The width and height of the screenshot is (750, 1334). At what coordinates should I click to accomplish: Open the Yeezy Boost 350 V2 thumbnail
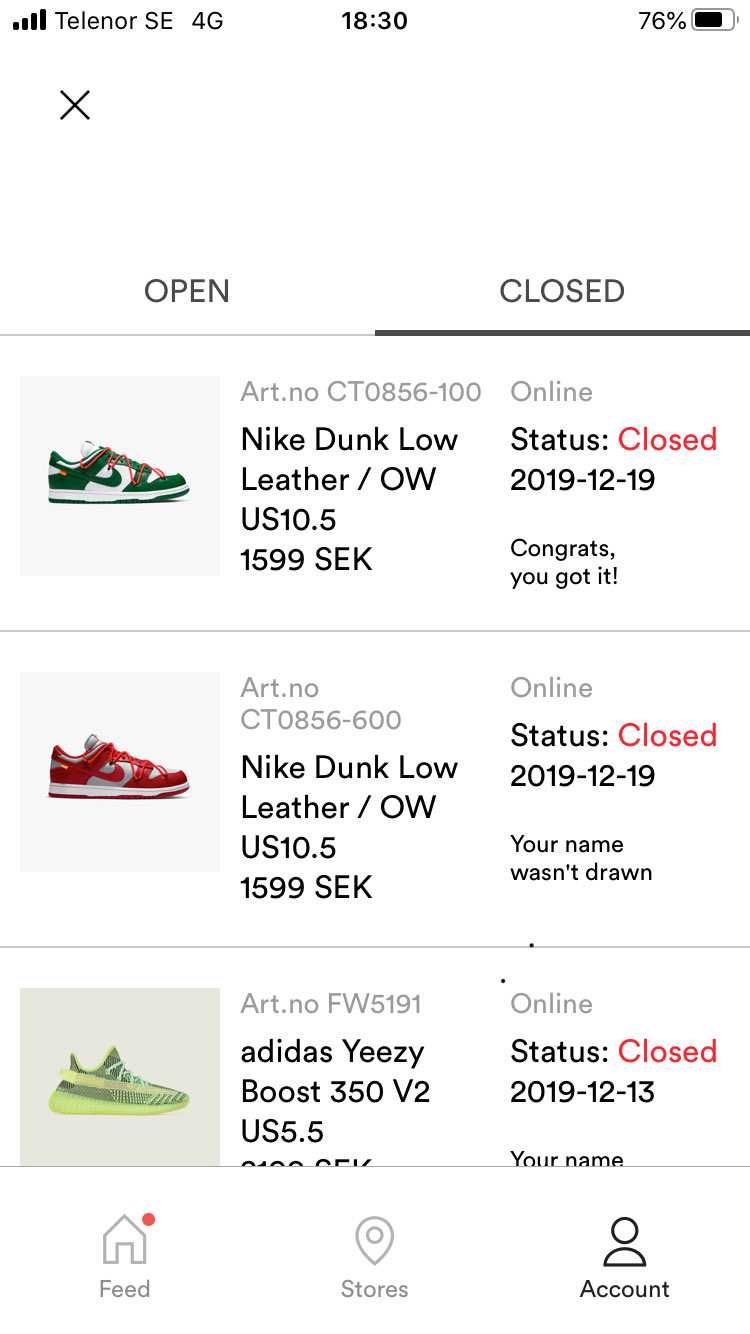coord(120,1077)
